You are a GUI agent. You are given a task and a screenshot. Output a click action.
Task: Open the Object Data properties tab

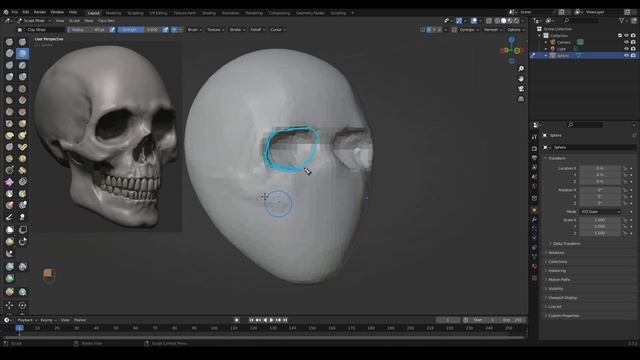(x=534, y=257)
